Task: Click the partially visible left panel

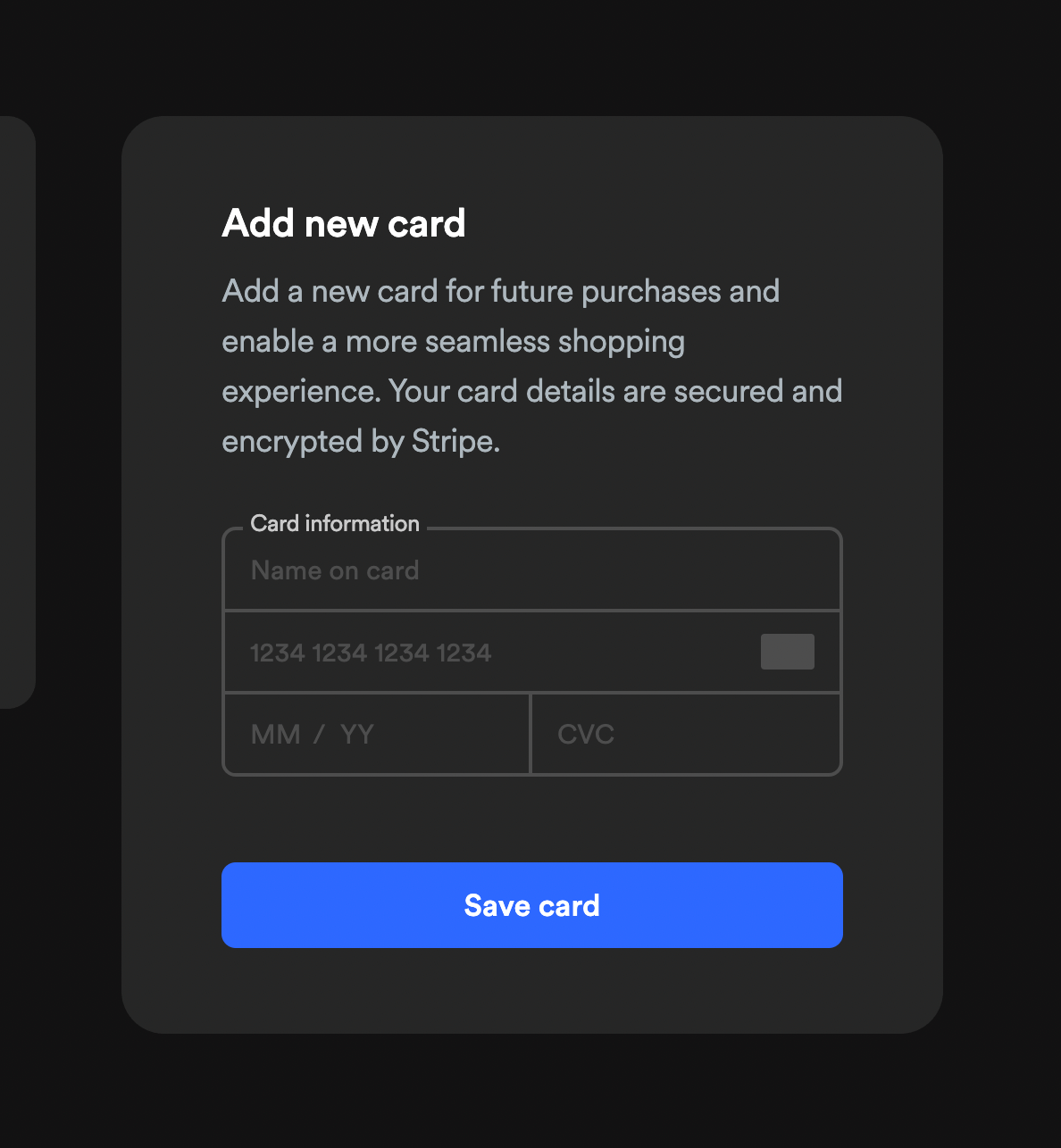Action: (16, 411)
